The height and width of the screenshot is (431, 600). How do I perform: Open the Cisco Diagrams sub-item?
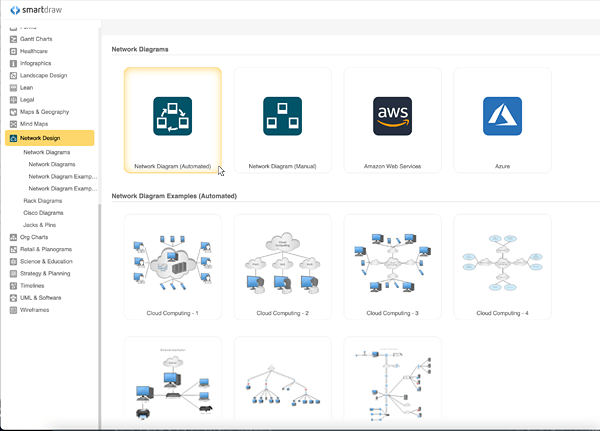(43, 213)
